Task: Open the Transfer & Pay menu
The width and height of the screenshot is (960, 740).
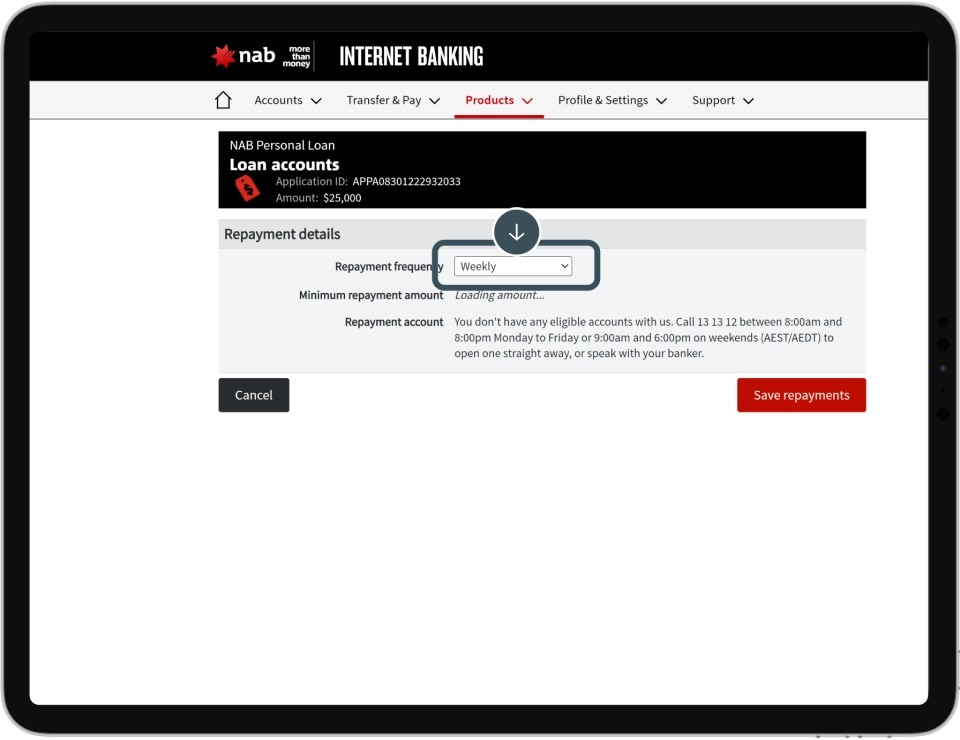Action: pyautogui.click(x=383, y=100)
